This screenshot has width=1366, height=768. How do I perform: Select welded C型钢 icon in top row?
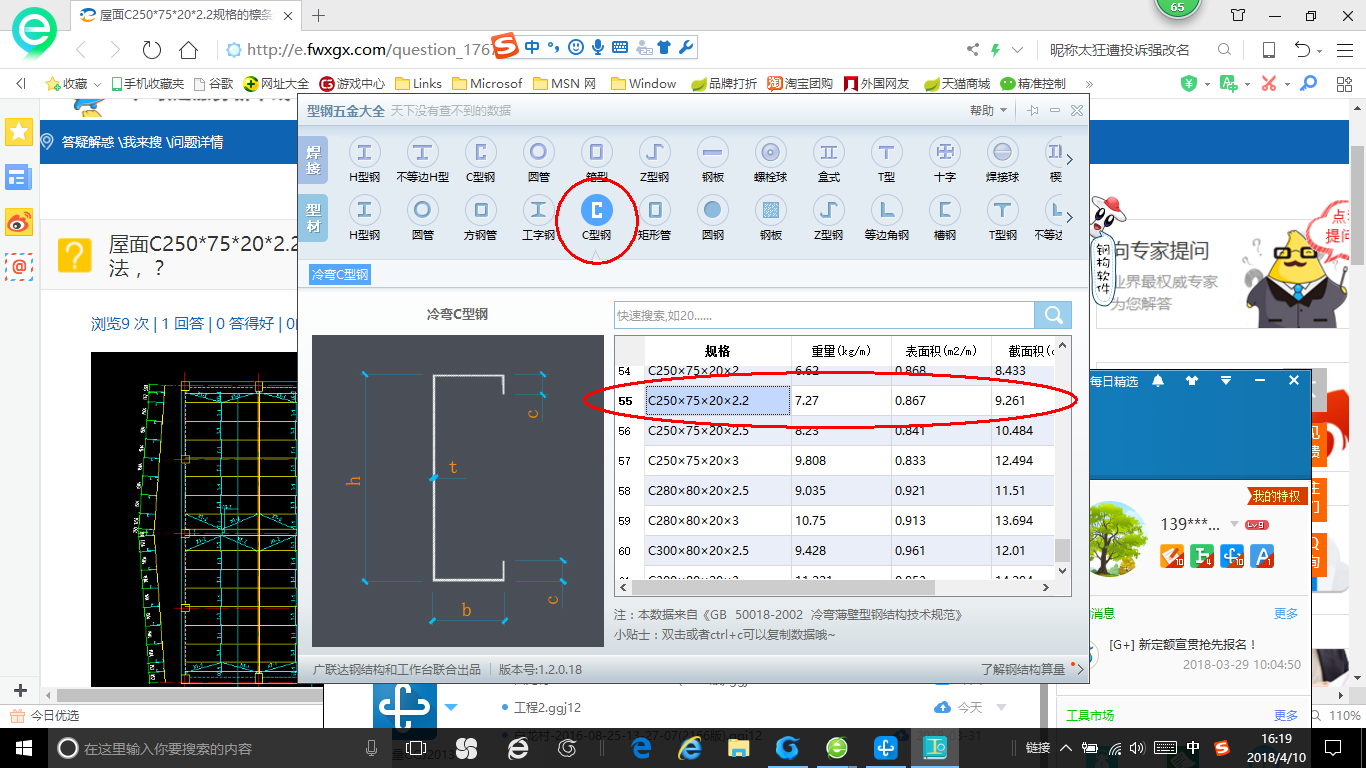[480, 152]
